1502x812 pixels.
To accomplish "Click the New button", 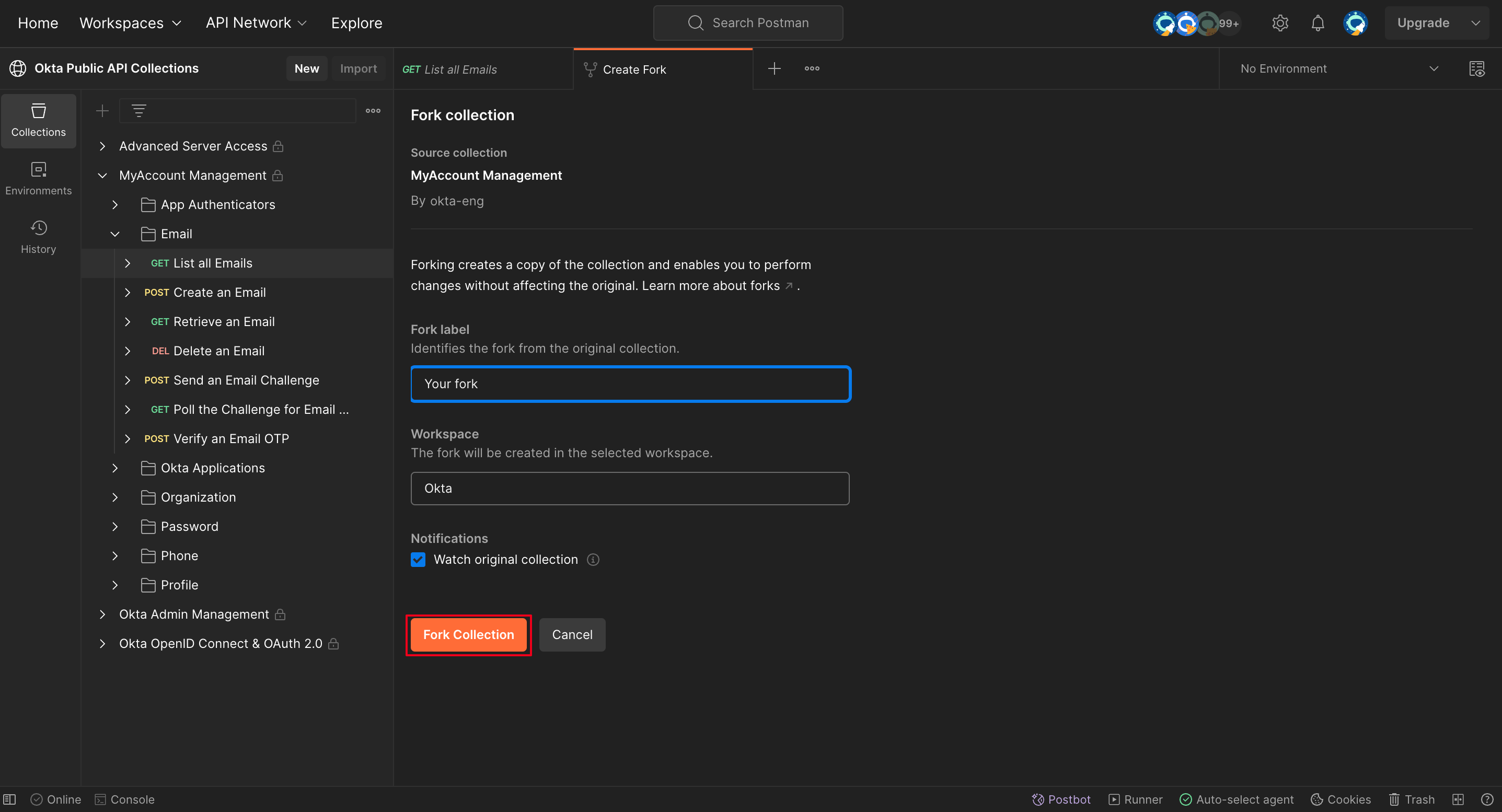I will (x=307, y=69).
